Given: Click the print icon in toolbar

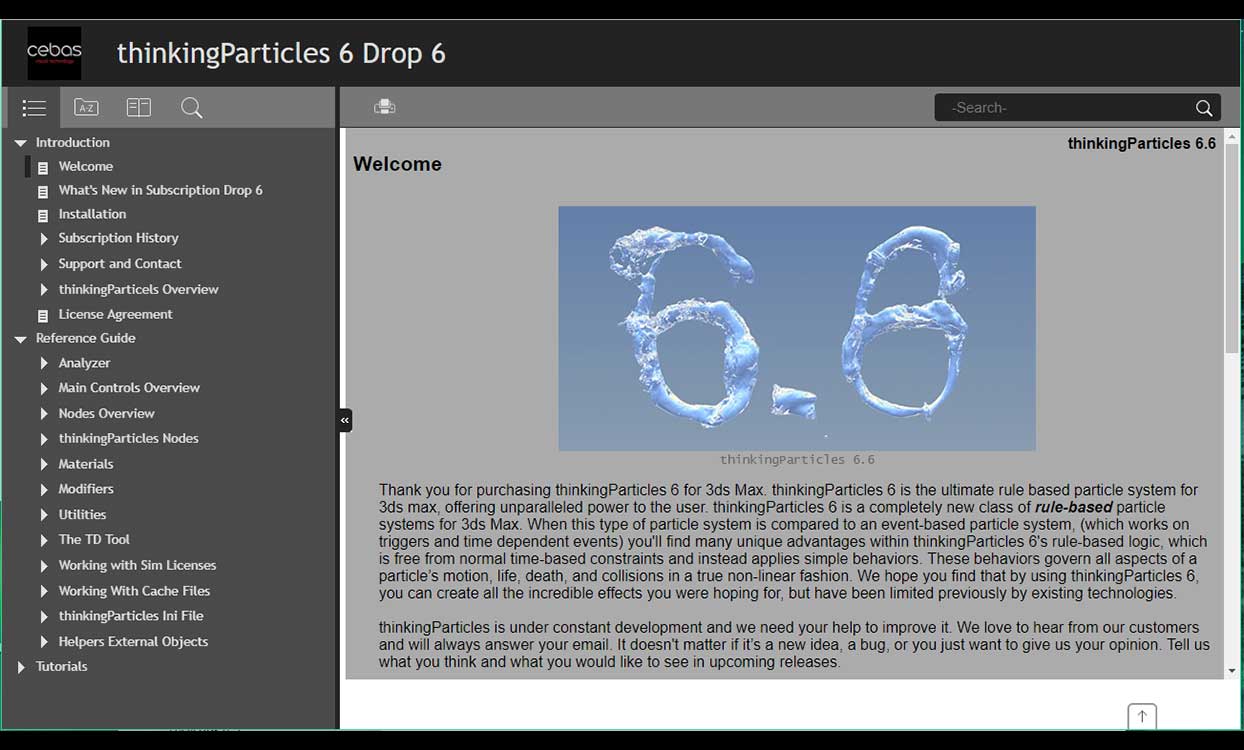Looking at the screenshot, I should point(384,107).
